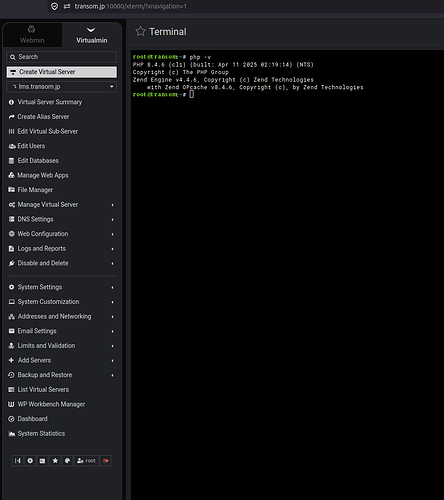The width and height of the screenshot is (444, 500).
Task: Click the WP Workbench Manager icon
Action: point(11,404)
